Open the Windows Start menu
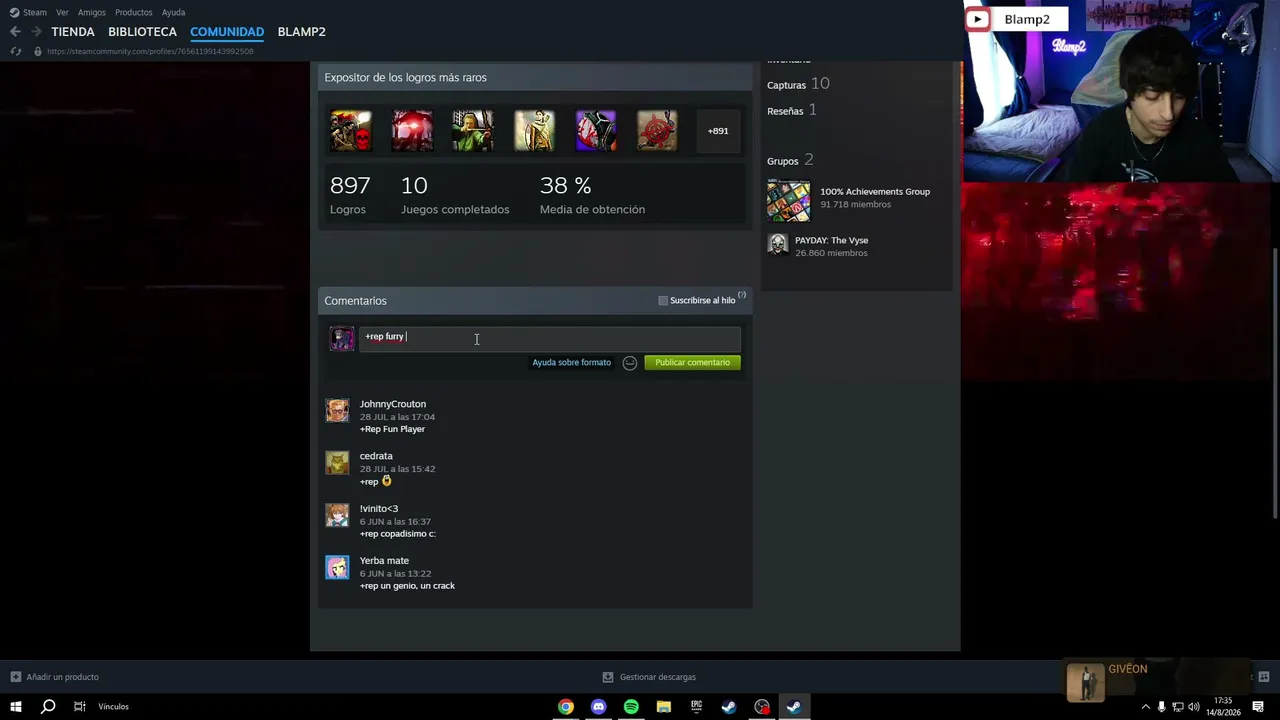 [15, 707]
